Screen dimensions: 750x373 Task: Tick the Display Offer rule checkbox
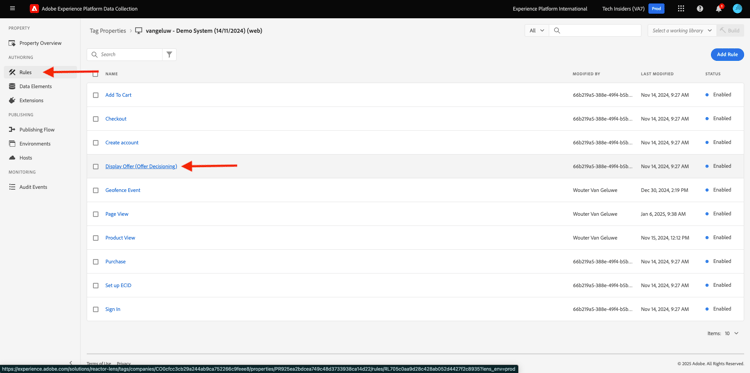click(x=96, y=166)
